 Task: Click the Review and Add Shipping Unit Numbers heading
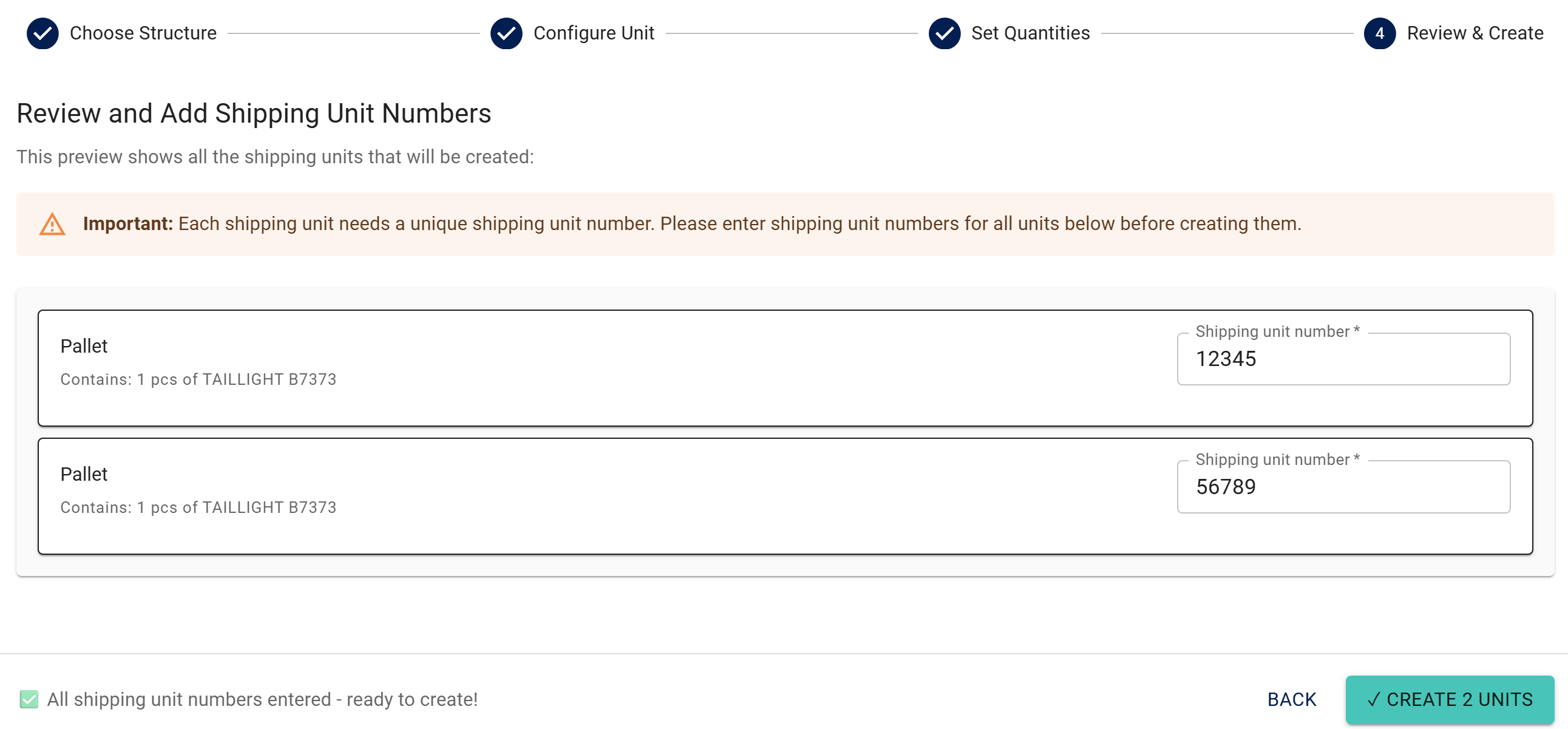click(254, 114)
